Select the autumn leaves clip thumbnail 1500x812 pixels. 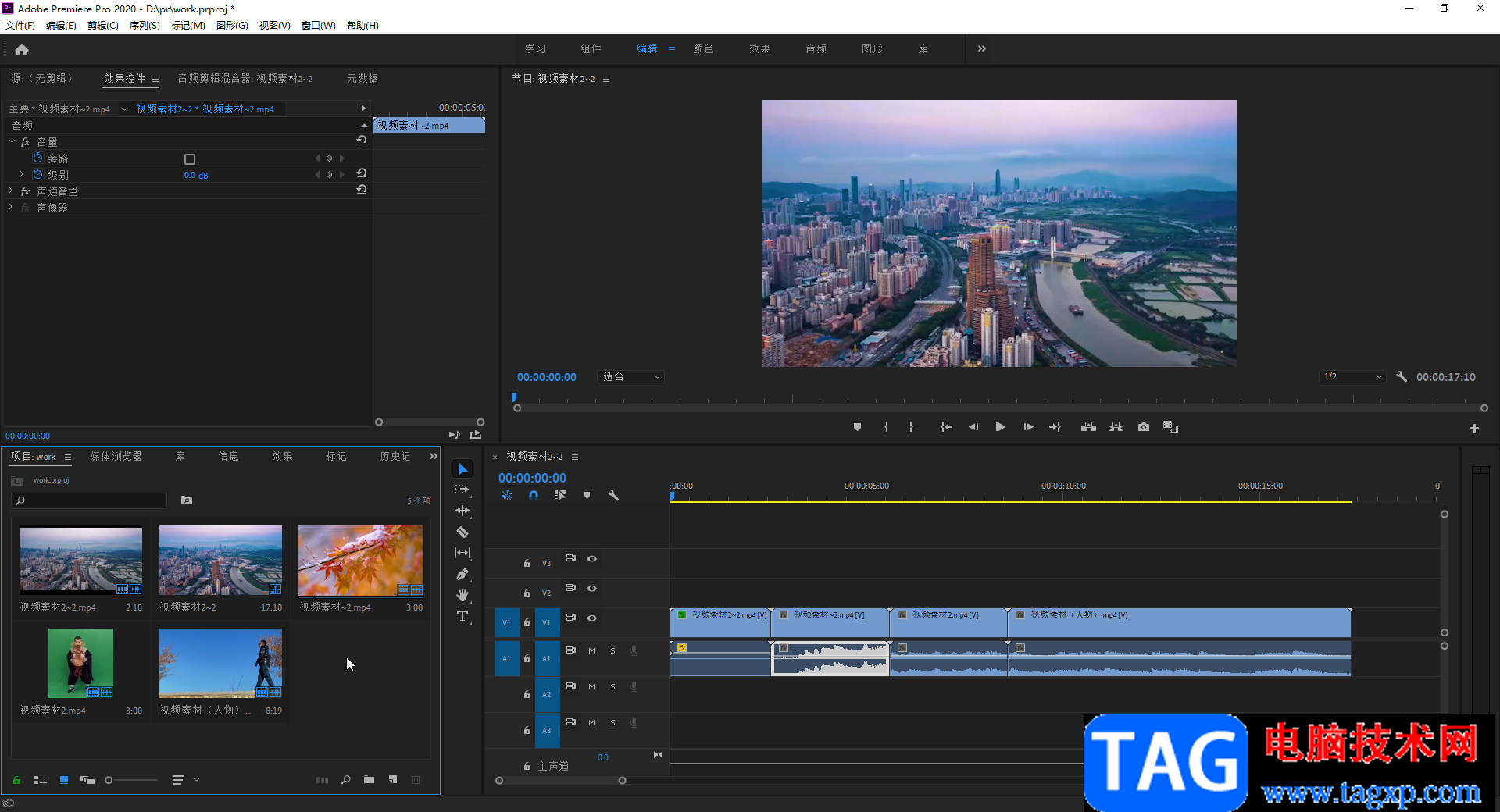(361, 561)
